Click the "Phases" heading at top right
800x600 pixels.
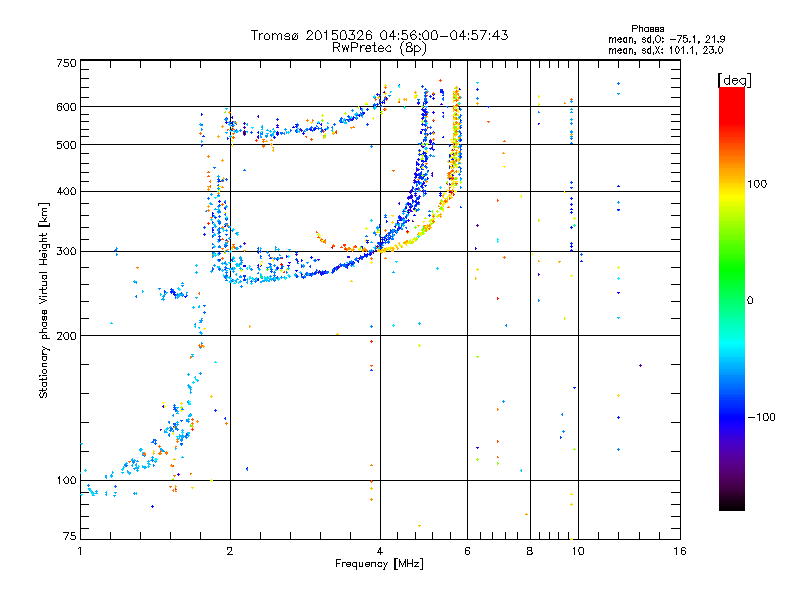(x=647, y=29)
